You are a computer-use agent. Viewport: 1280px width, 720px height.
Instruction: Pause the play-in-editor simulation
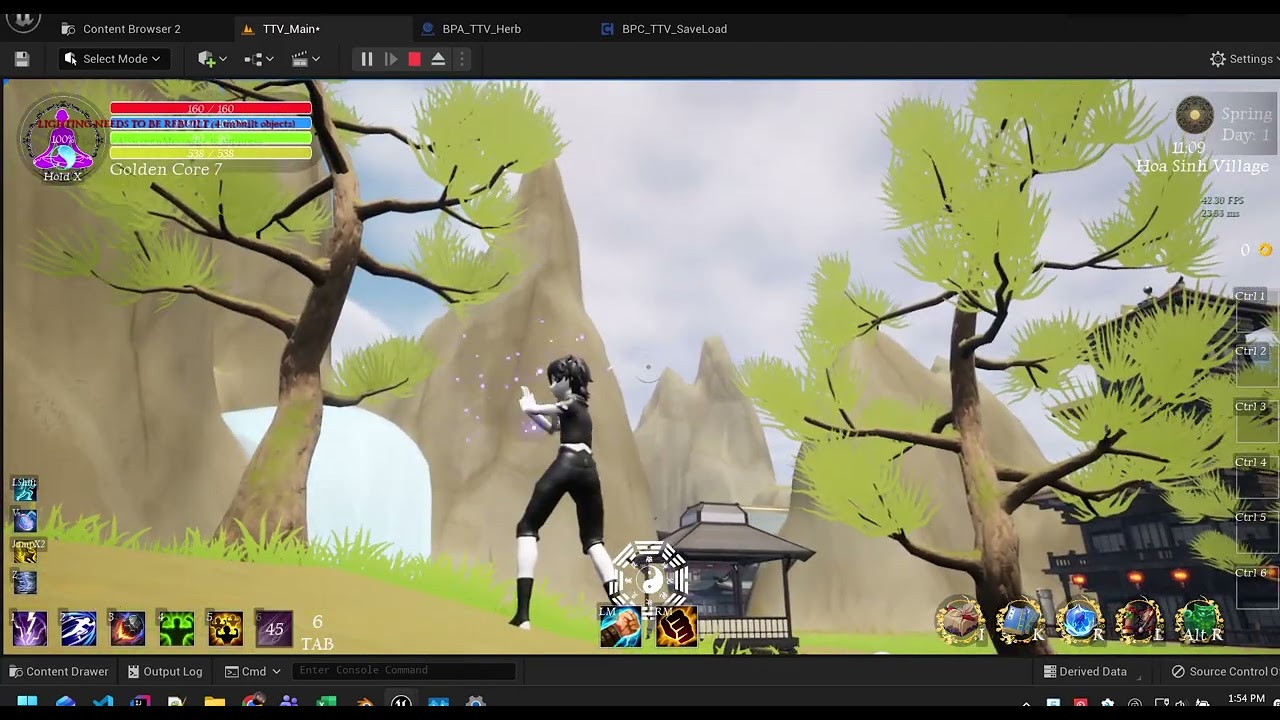click(366, 59)
